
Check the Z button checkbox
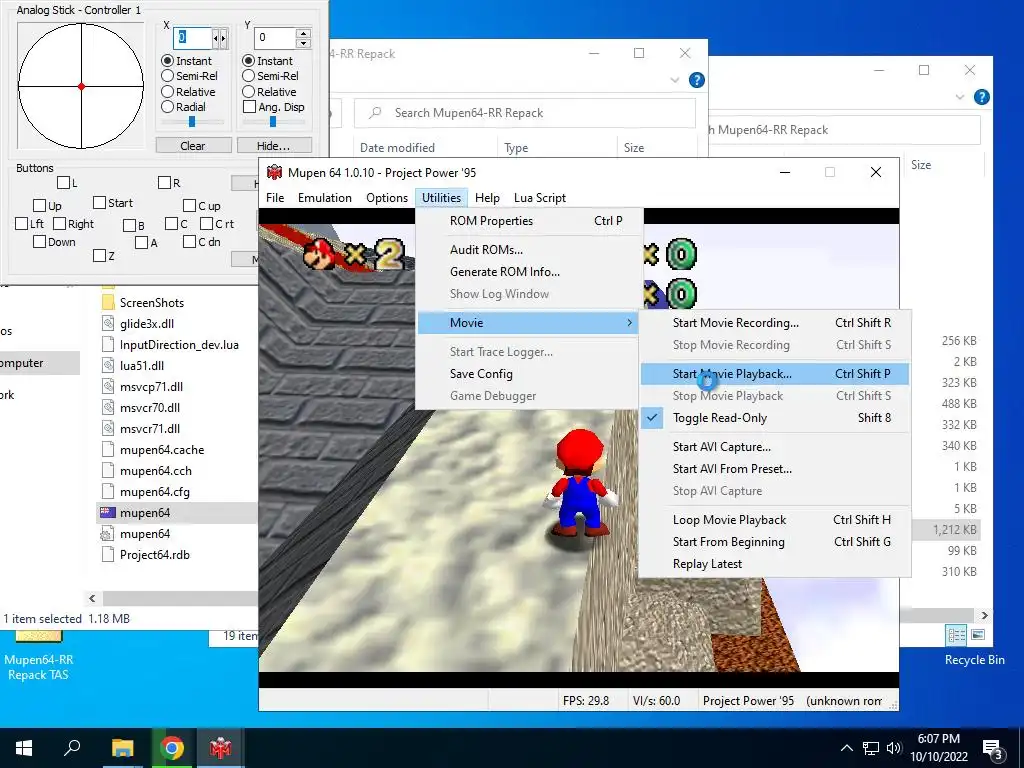point(99,255)
